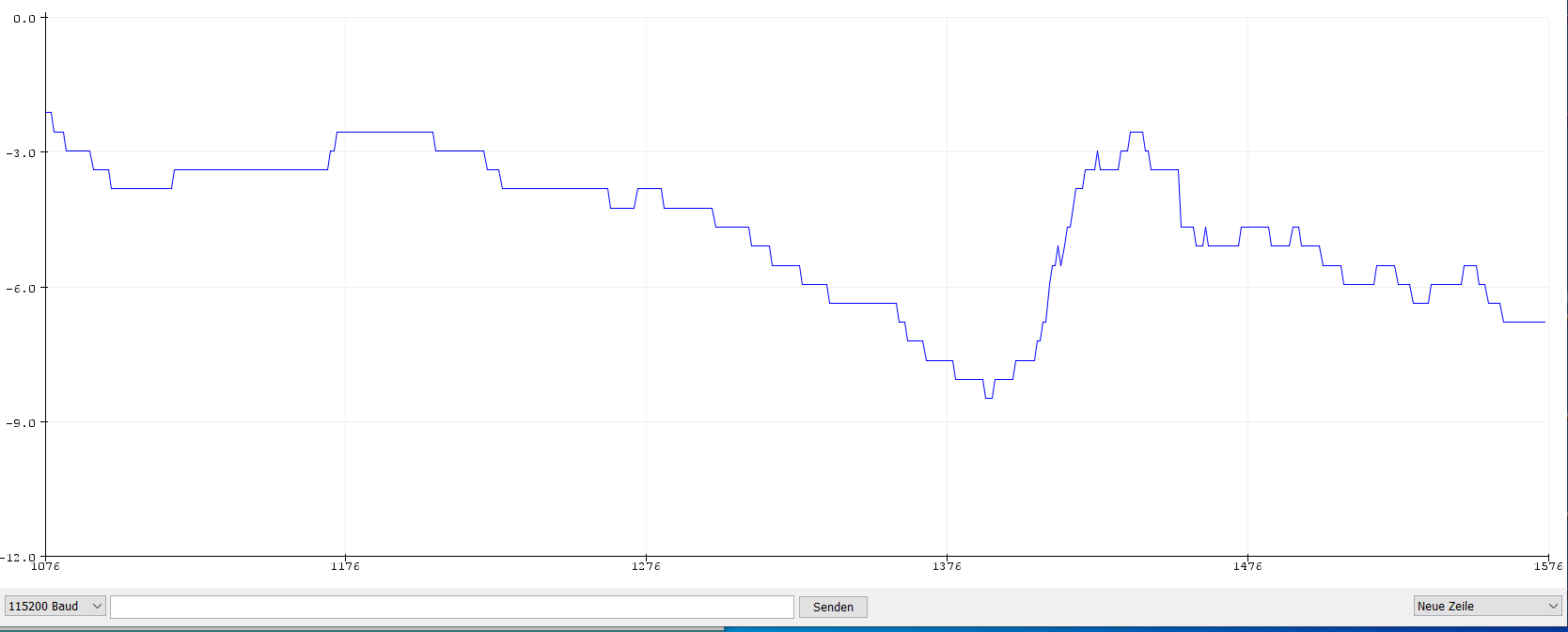This screenshot has height=632, width=1568.
Task: Click the 1176 x-axis label
Action: (345, 566)
